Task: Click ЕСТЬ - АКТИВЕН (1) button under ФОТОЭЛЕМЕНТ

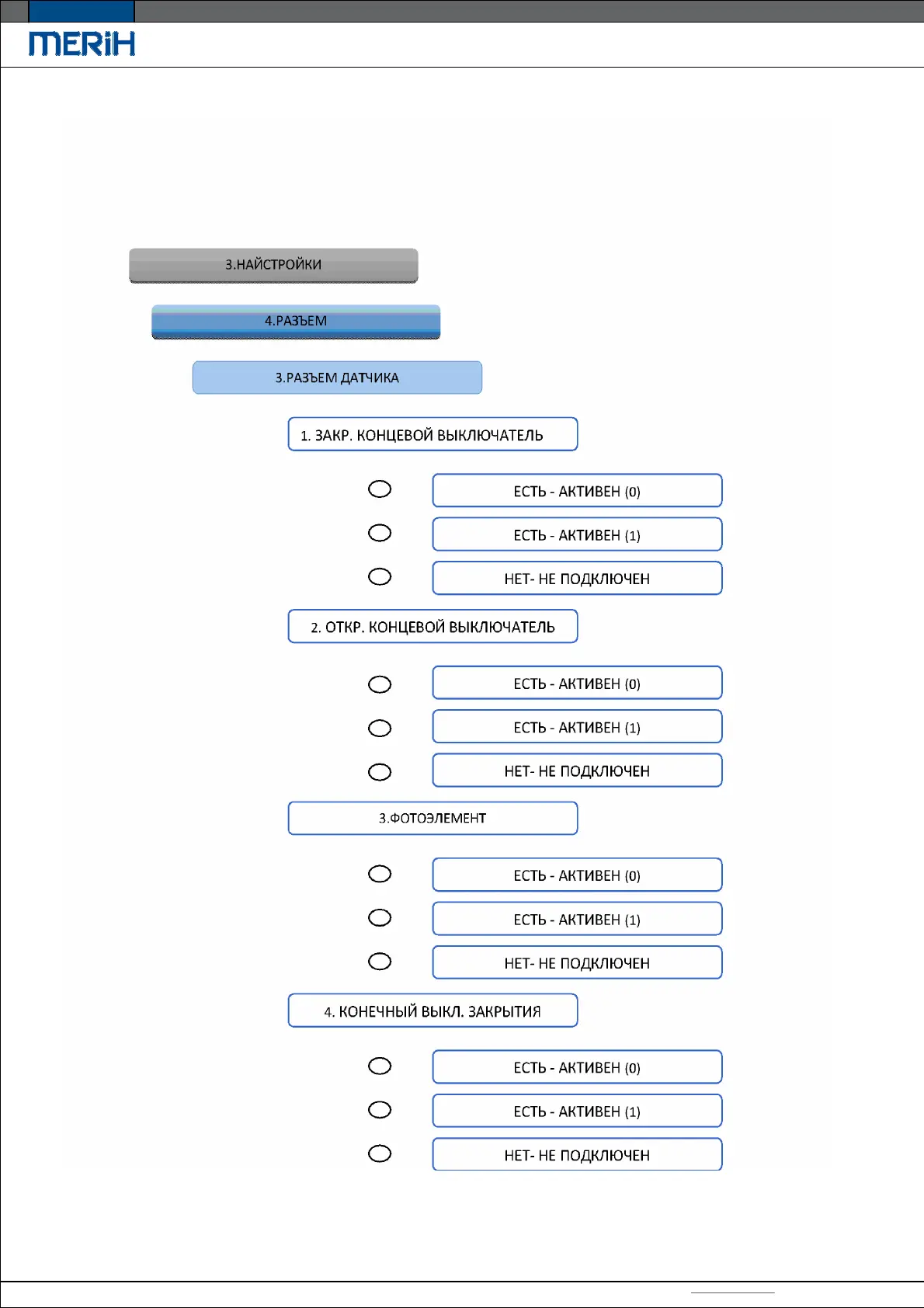Action: coord(577,919)
